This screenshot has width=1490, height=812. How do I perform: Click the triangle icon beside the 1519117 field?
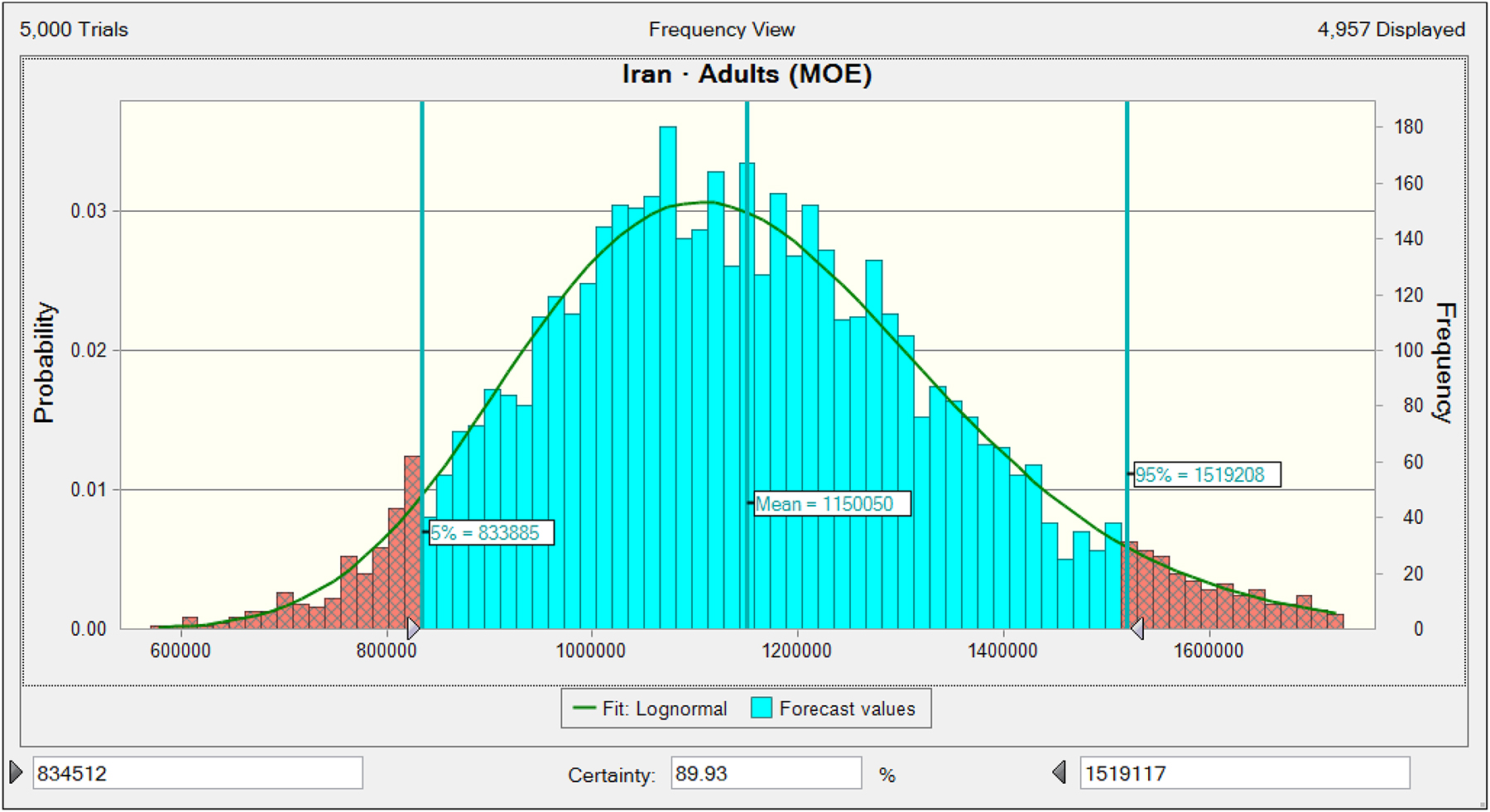pyautogui.click(x=1059, y=772)
